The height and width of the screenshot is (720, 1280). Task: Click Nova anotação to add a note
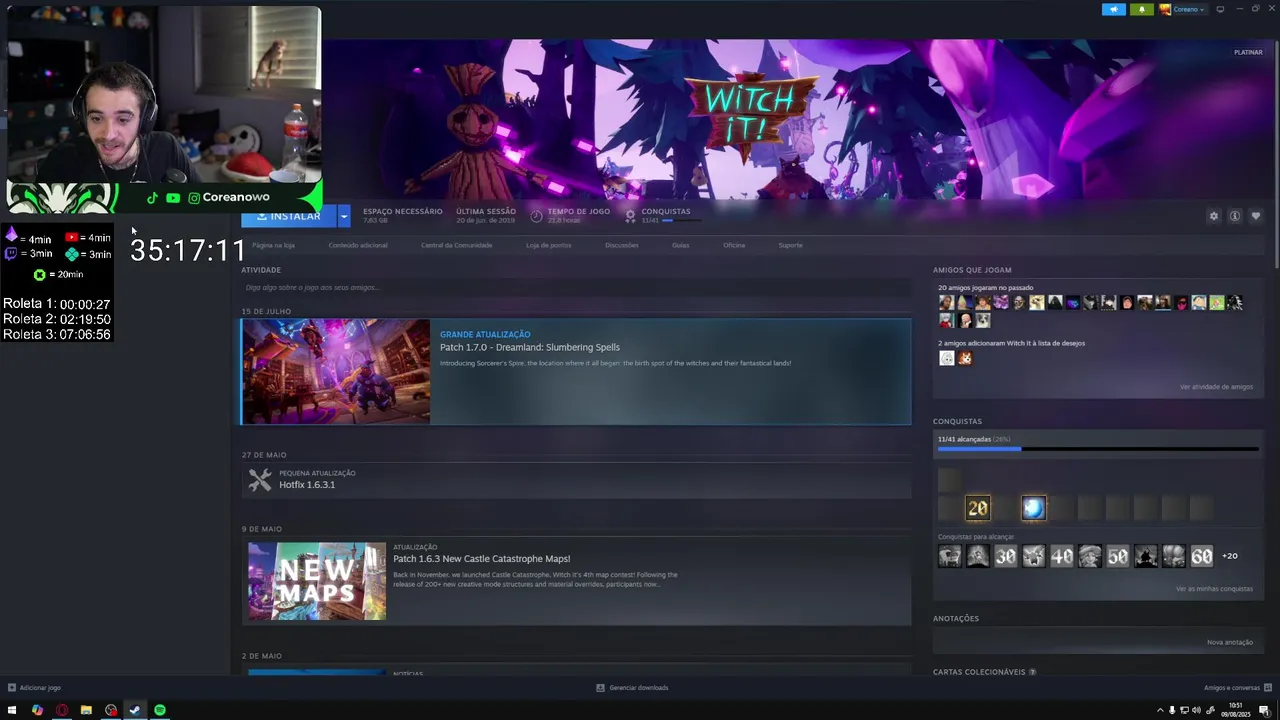pos(1230,642)
